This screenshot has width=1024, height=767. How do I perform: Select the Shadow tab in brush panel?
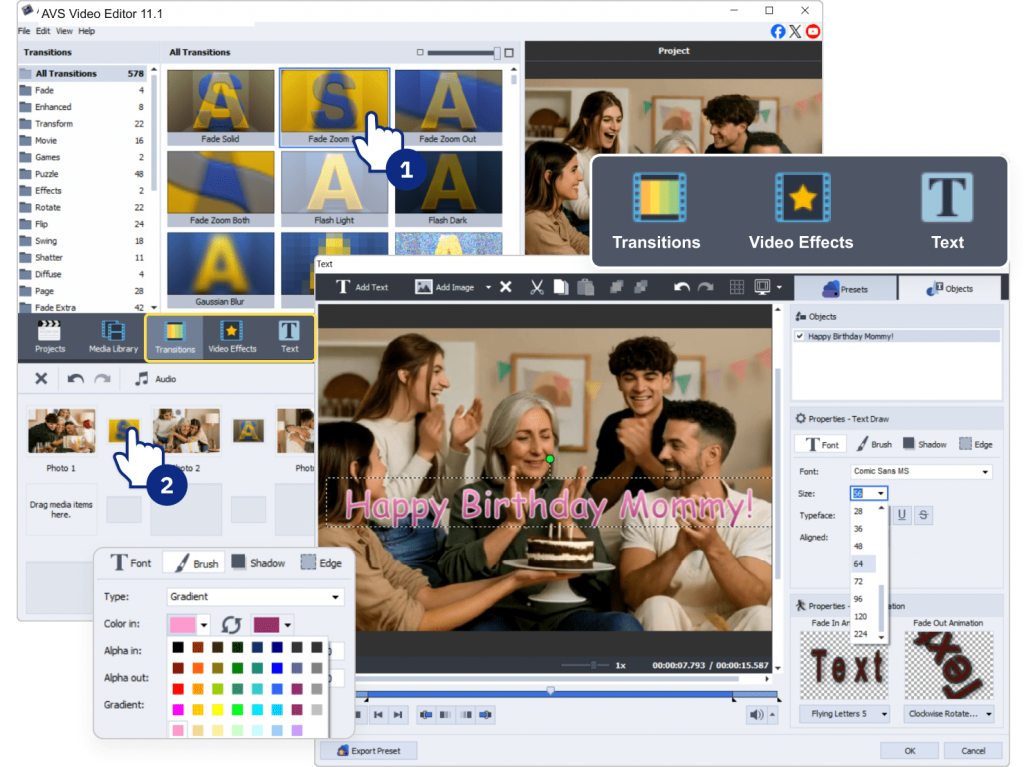258,563
